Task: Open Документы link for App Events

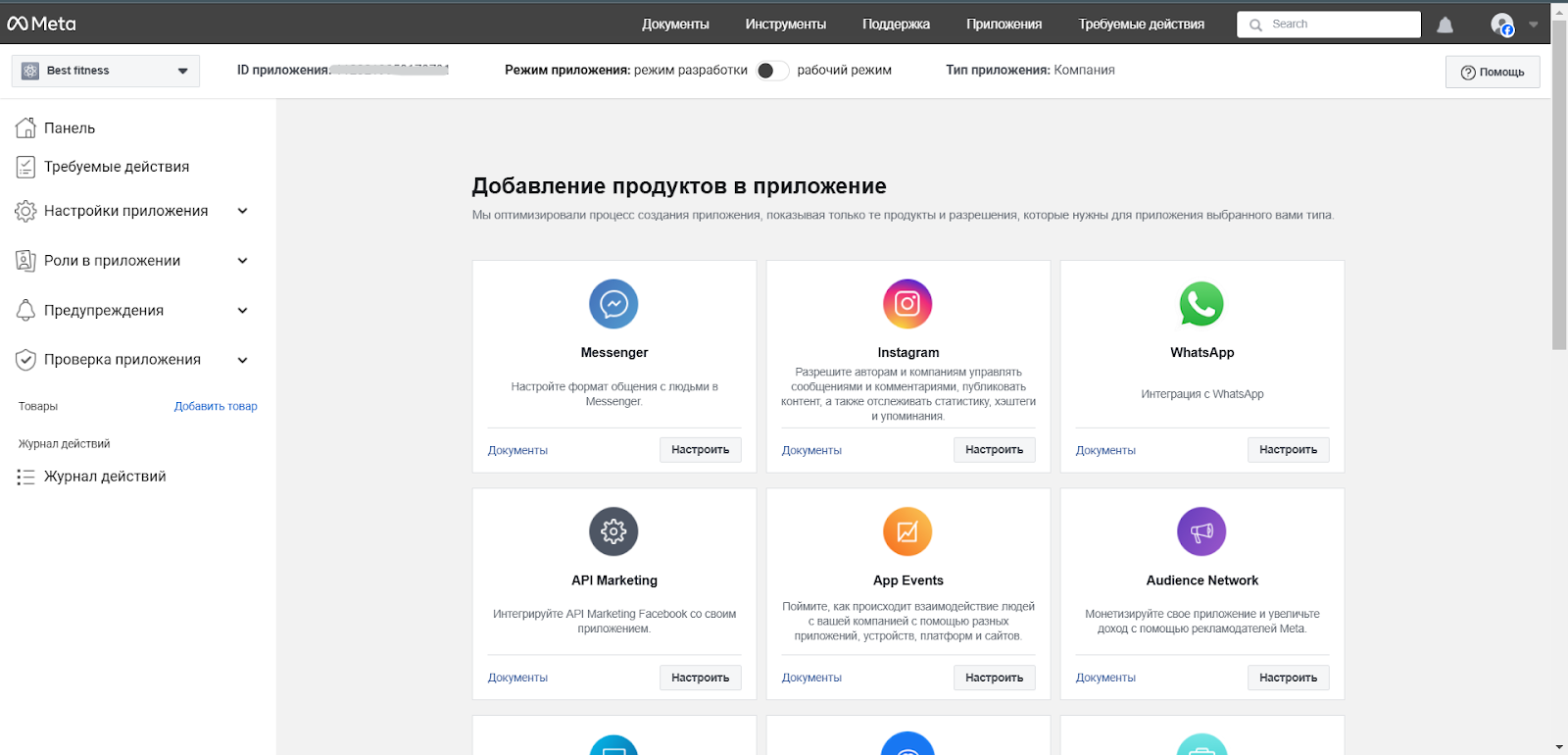Action: pos(811,679)
